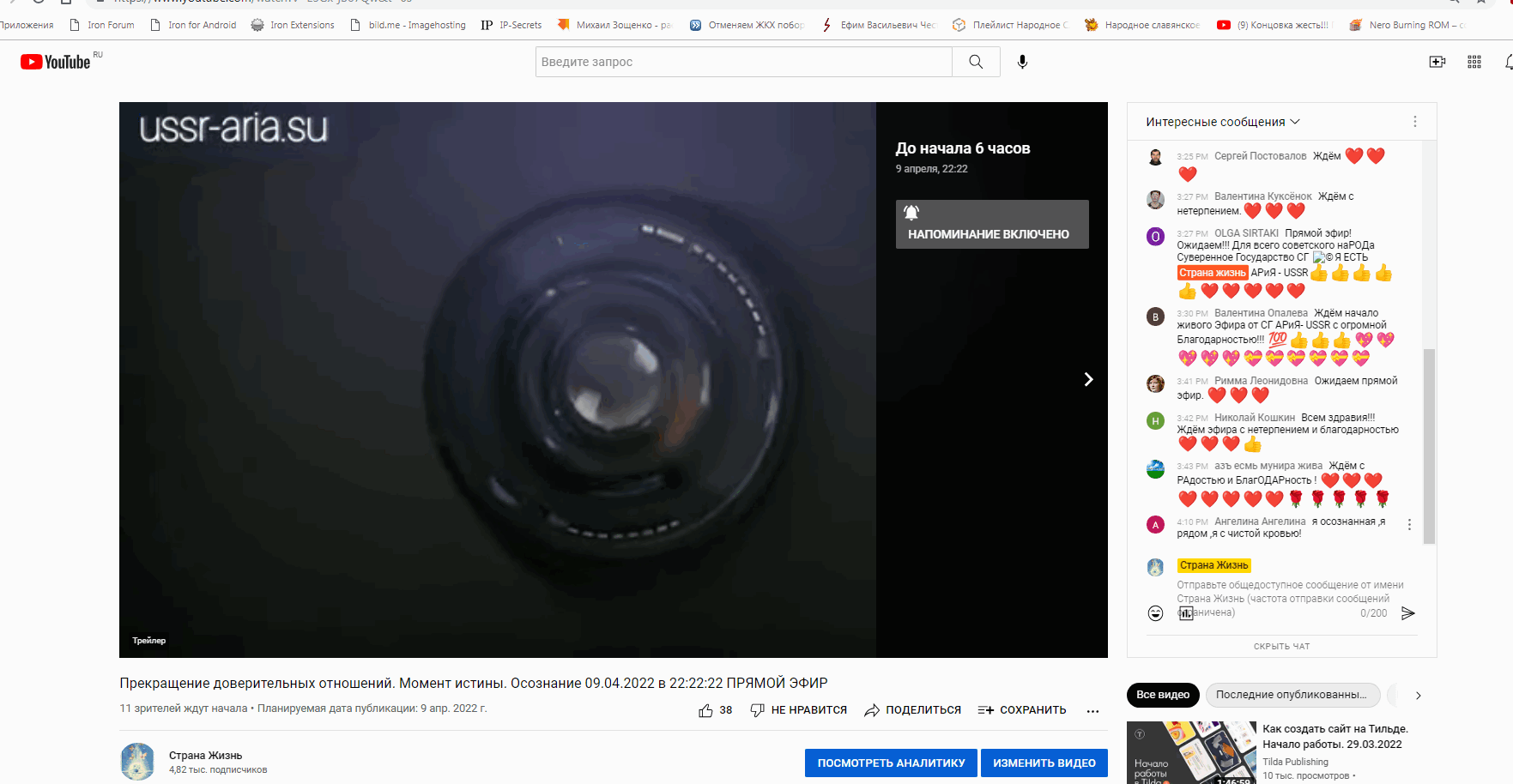Send the chat message arrow icon
Screen dimensions: 1513x784
coord(1407,613)
